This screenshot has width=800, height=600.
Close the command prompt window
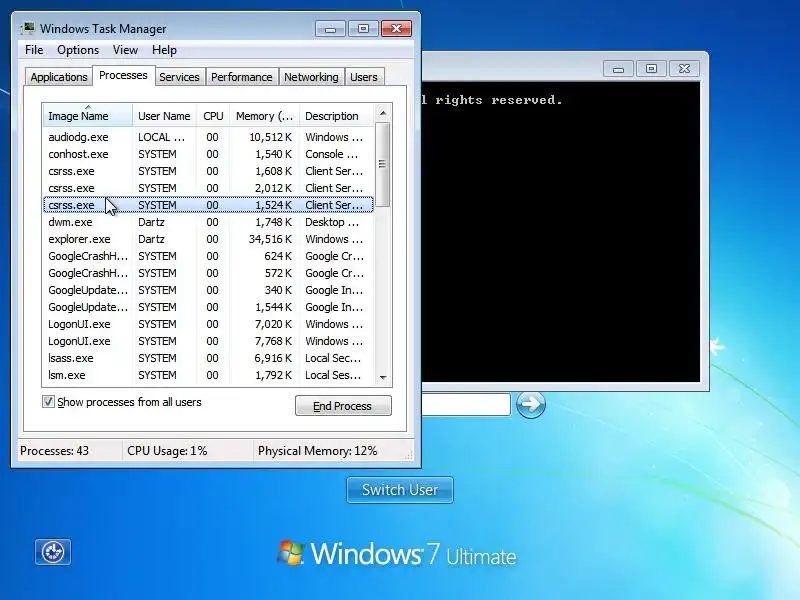coord(684,68)
